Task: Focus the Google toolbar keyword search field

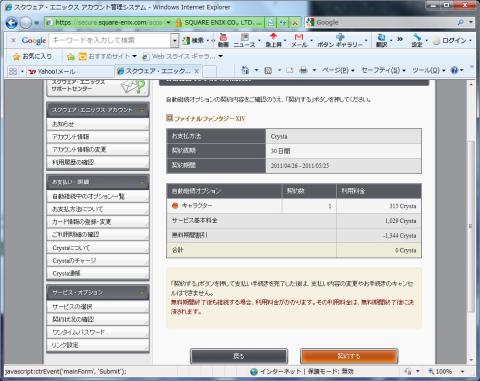Action: (110, 41)
